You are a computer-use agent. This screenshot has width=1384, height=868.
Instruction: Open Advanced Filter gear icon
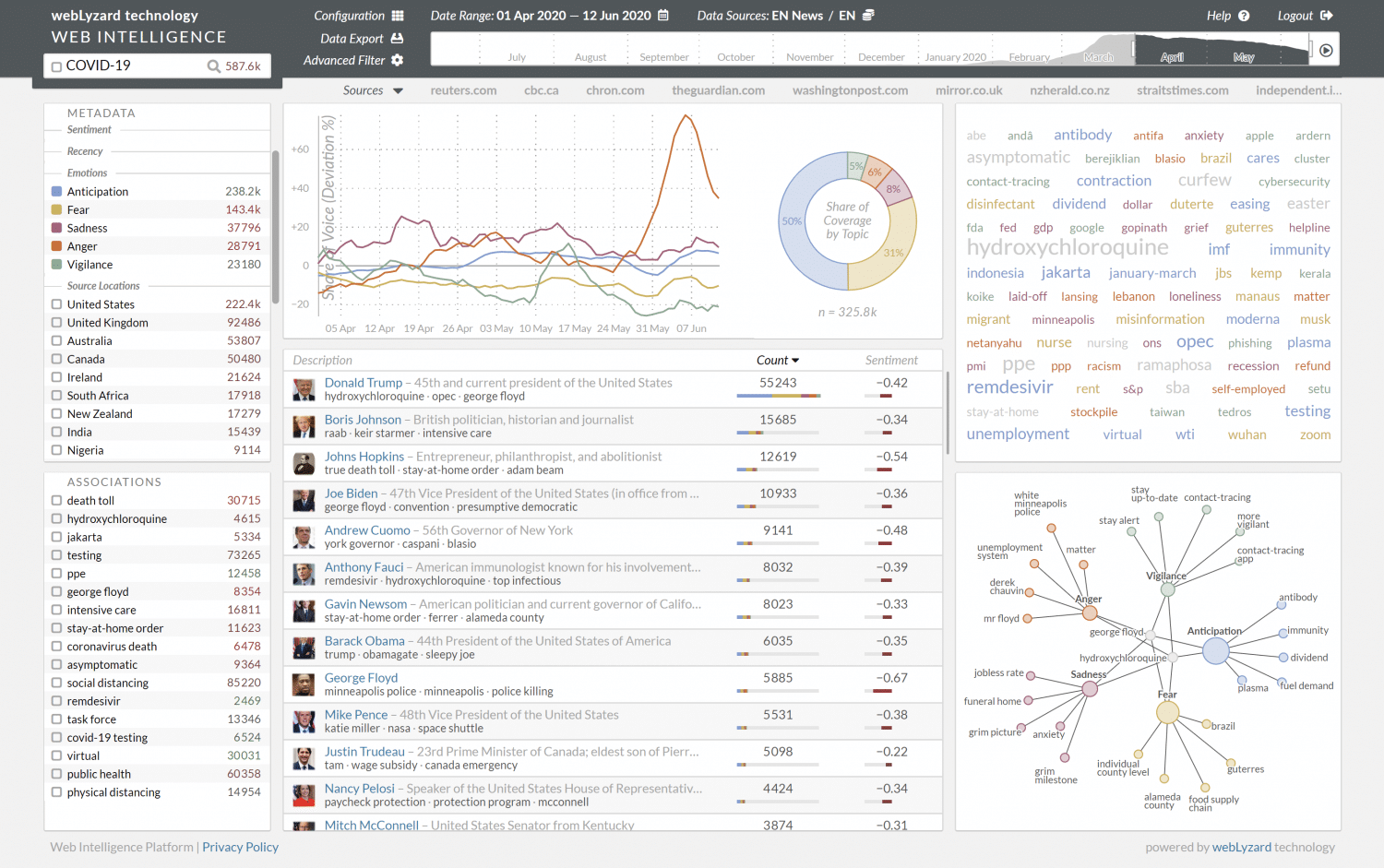pyautogui.click(x=397, y=60)
